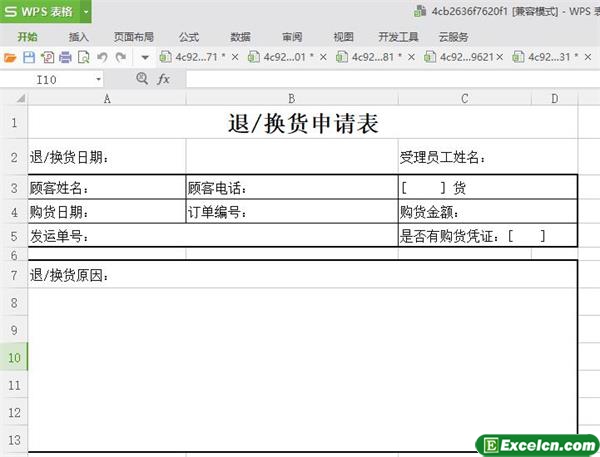600x457 pixels.
Task: Click the Select All corner triangle
Action: pyautogui.click(x=20, y=99)
